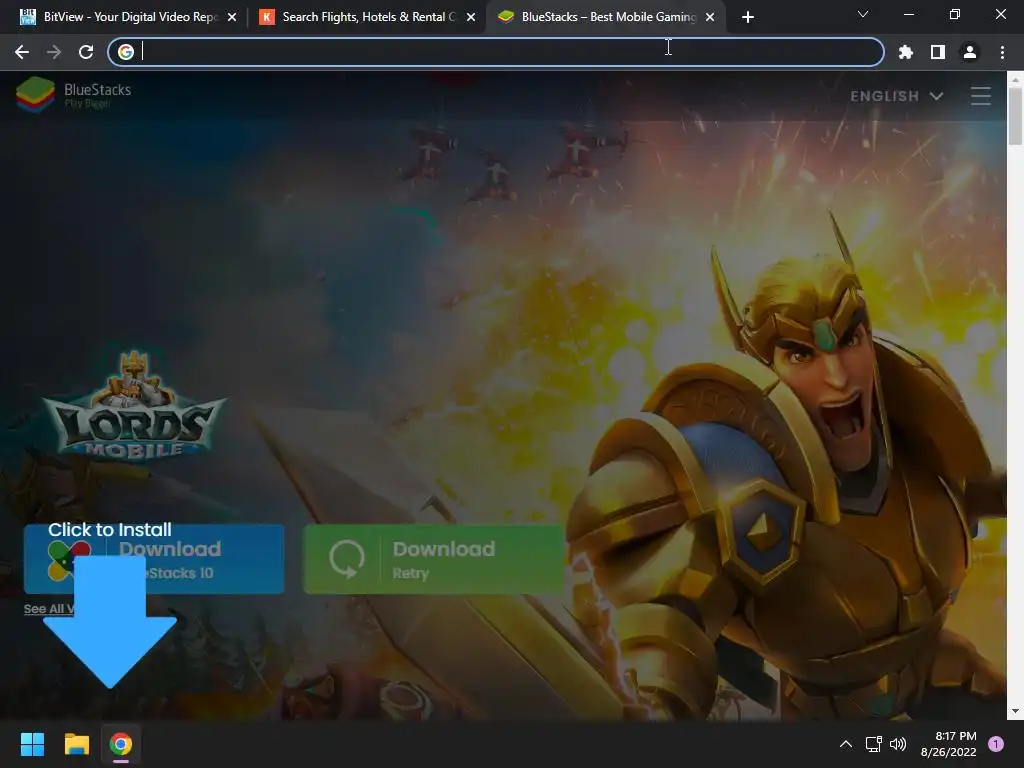Reload the current page
Image resolution: width=1024 pixels, height=768 pixels.
86,52
